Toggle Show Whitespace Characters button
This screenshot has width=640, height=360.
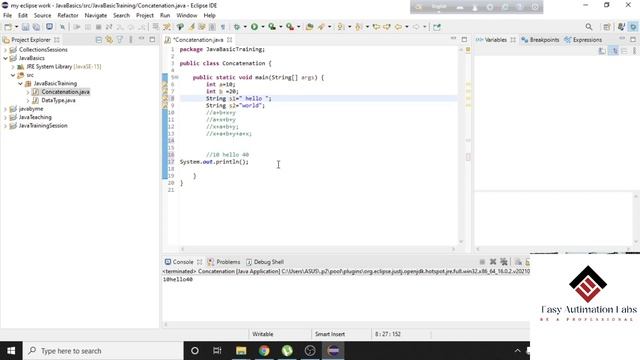(223, 27)
